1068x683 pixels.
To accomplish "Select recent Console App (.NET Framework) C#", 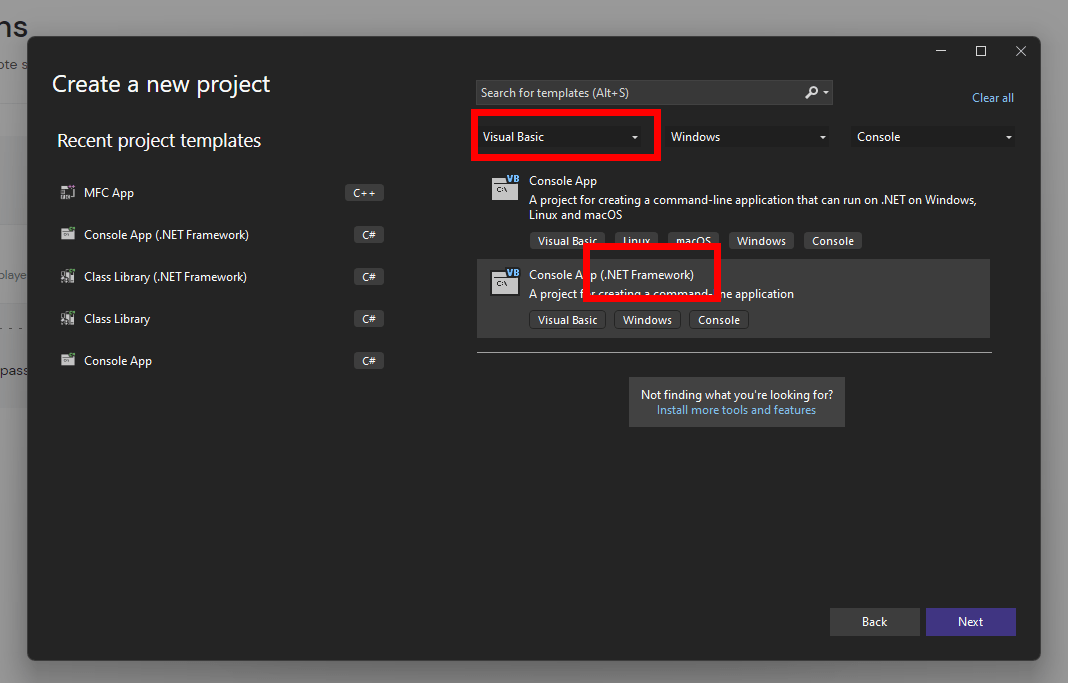I will coord(221,234).
